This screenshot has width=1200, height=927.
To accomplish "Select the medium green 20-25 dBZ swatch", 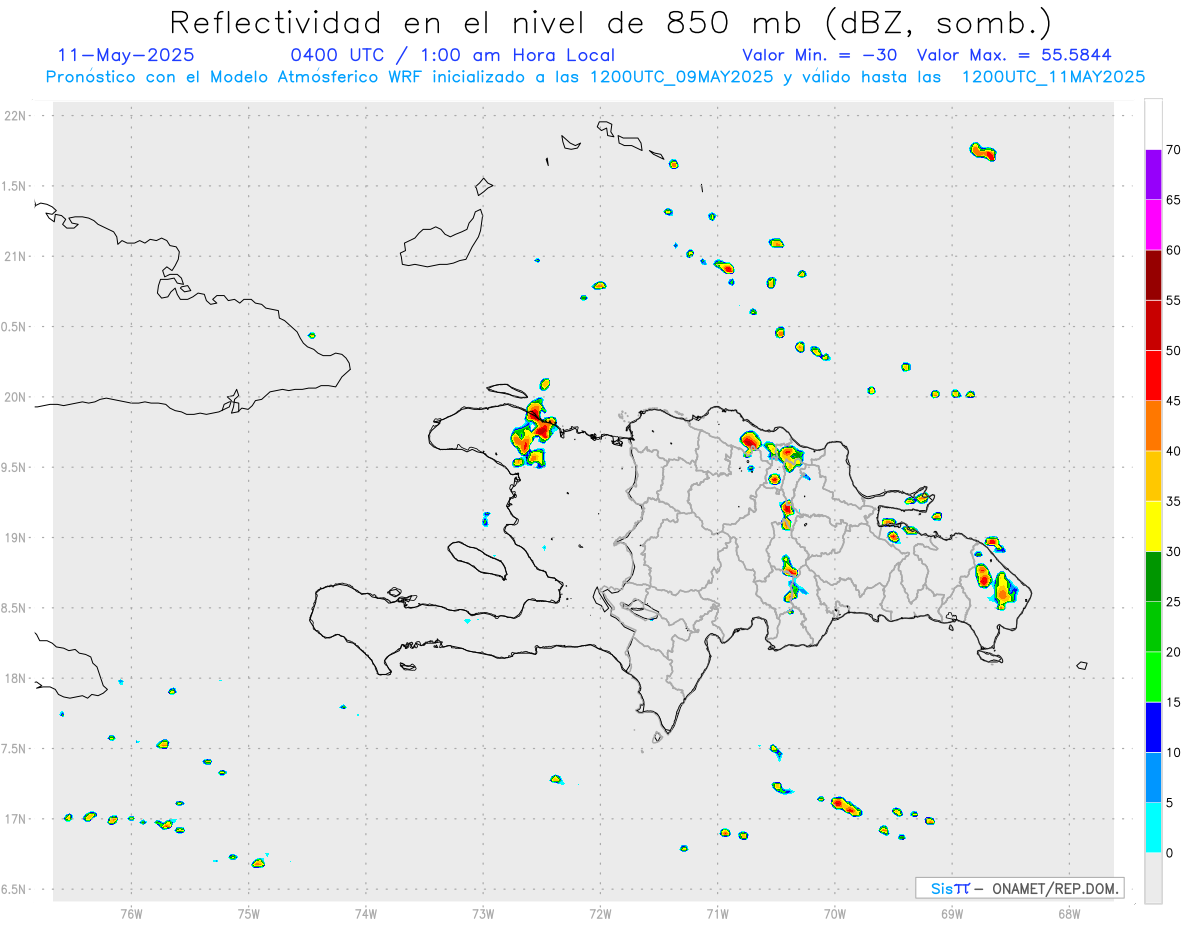I will coord(1153,627).
